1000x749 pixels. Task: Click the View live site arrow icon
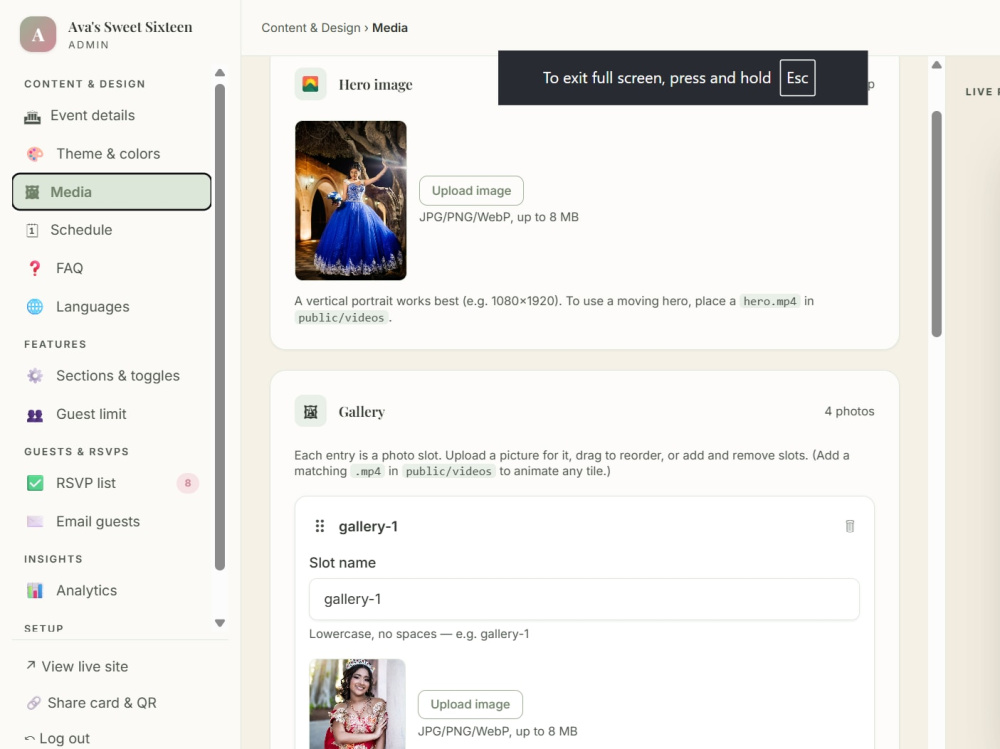coord(31,665)
